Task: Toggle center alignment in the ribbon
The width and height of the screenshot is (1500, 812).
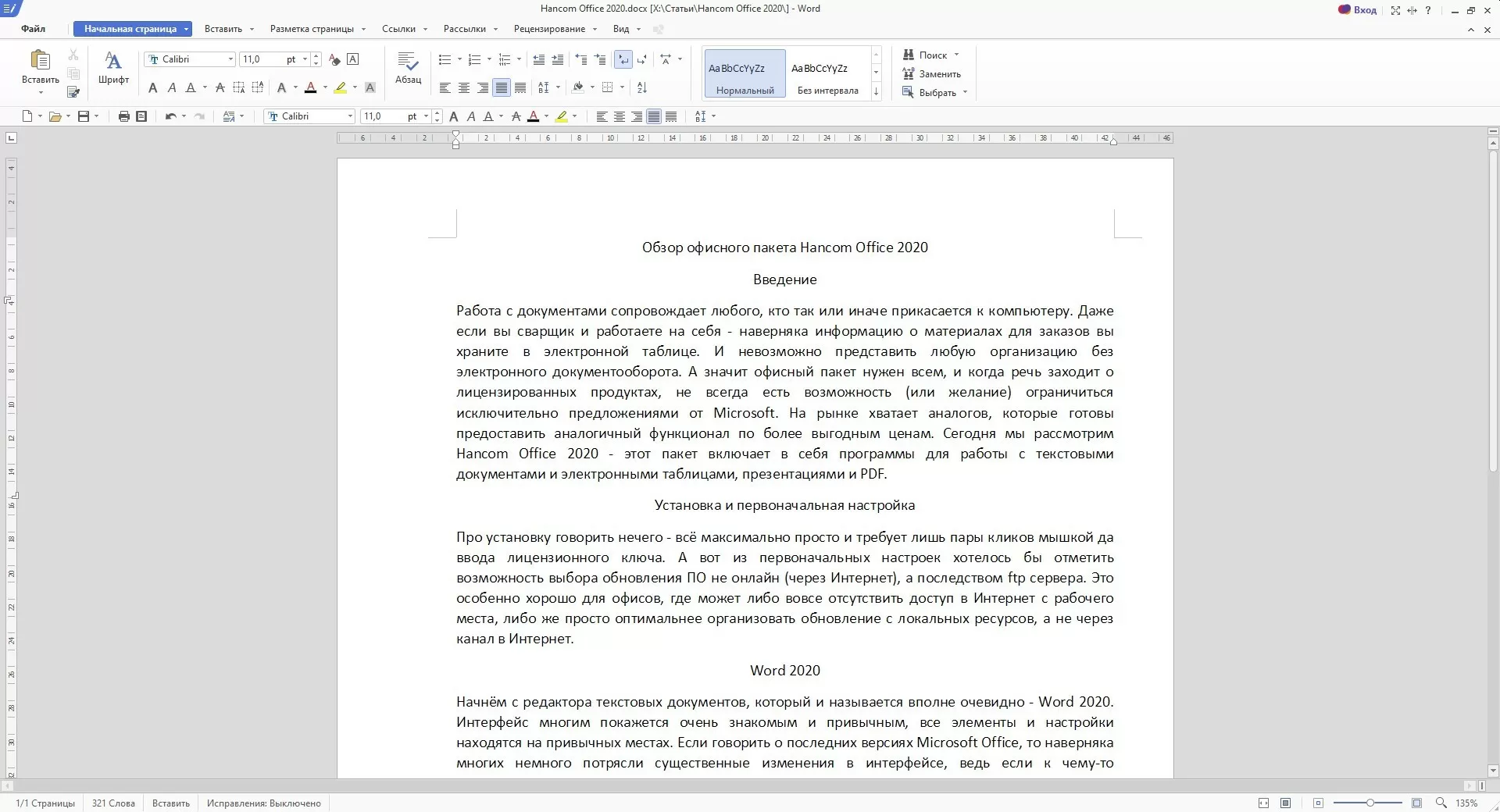Action: (x=464, y=87)
